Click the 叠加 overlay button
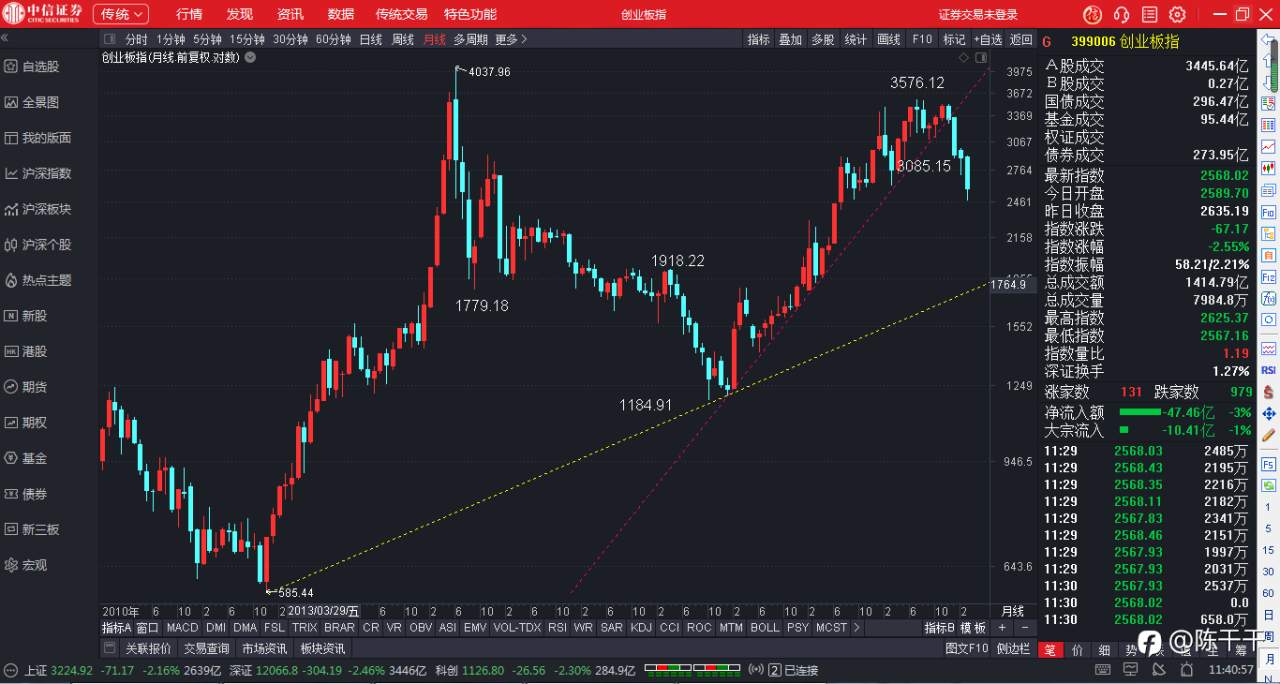 tap(791, 40)
